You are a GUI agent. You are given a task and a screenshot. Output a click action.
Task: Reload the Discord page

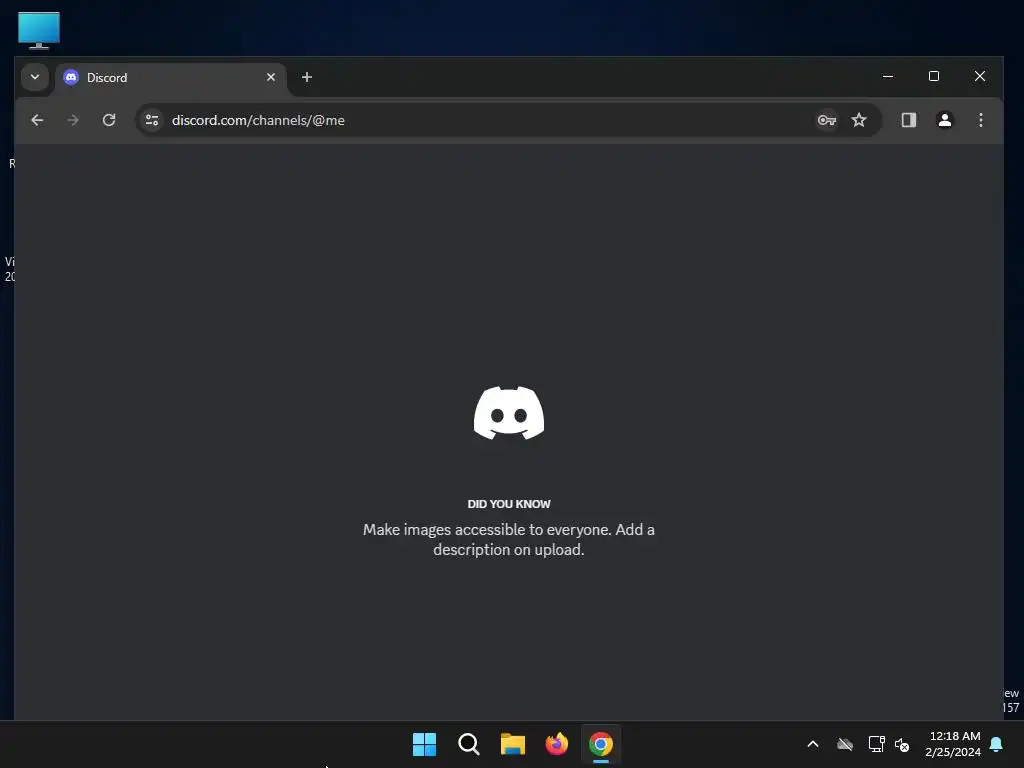tap(109, 120)
